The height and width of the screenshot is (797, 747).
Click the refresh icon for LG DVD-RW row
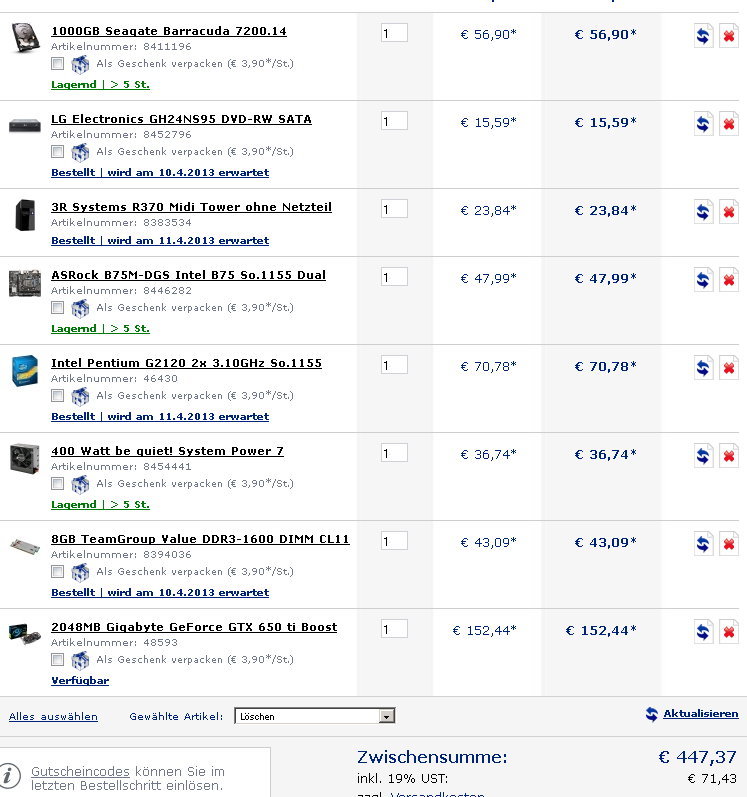click(x=703, y=124)
